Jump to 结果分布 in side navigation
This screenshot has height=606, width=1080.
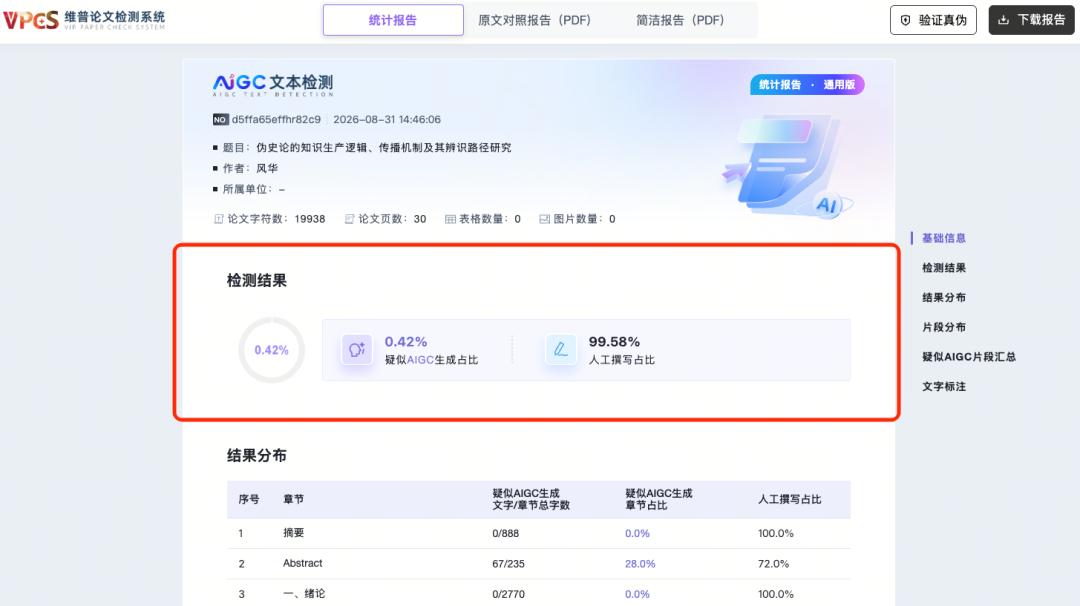click(x=944, y=297)
